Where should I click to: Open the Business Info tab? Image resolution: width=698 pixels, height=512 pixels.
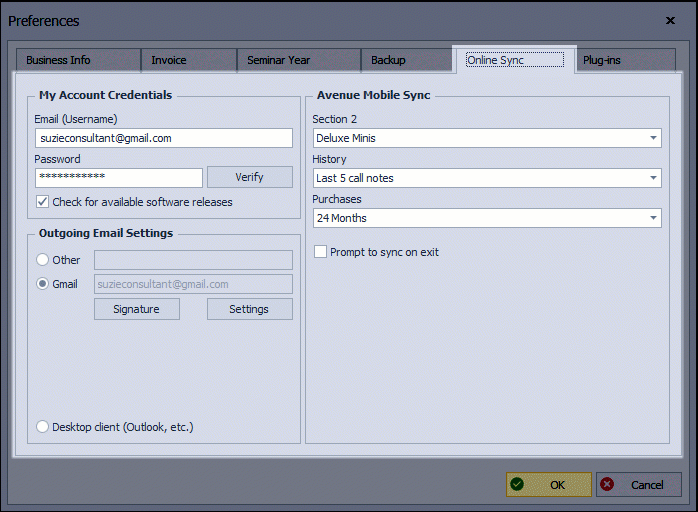[x=78, y=60]
